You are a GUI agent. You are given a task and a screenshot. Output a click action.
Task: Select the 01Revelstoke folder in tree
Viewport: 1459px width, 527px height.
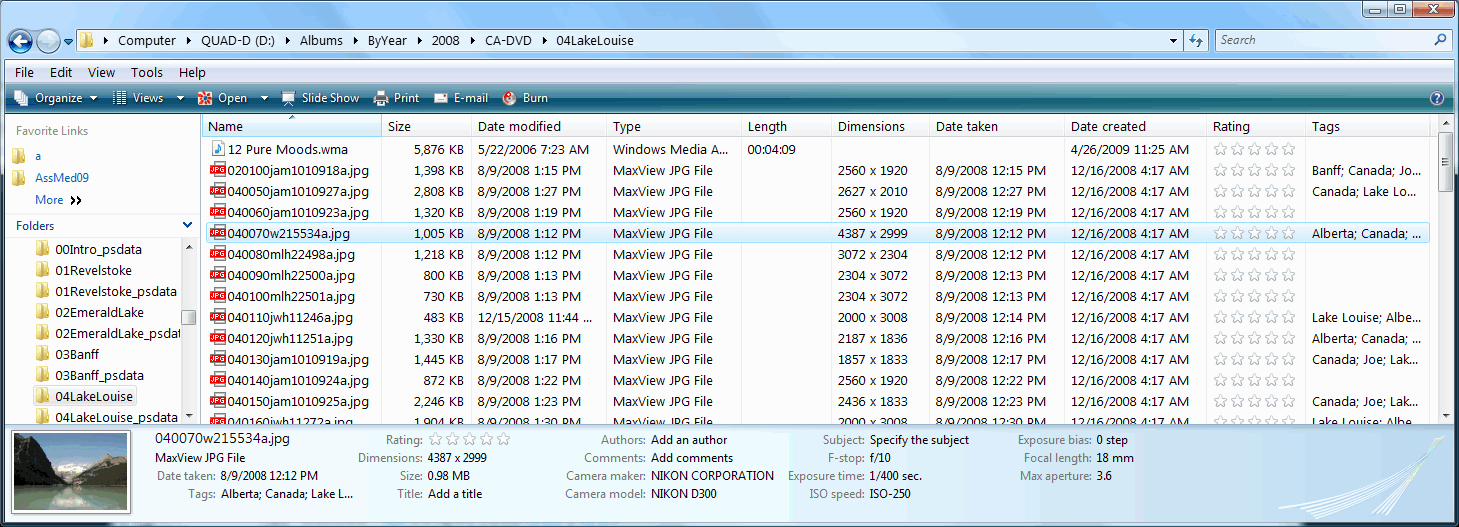[93, 270]
